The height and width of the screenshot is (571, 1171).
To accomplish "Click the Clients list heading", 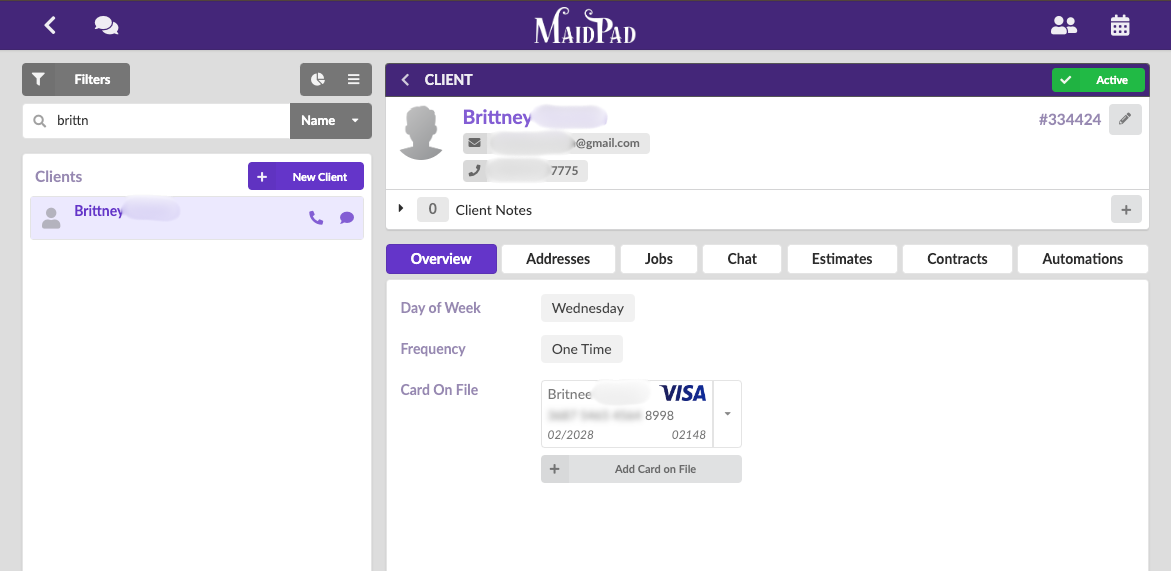I will [x=58, y=176].
